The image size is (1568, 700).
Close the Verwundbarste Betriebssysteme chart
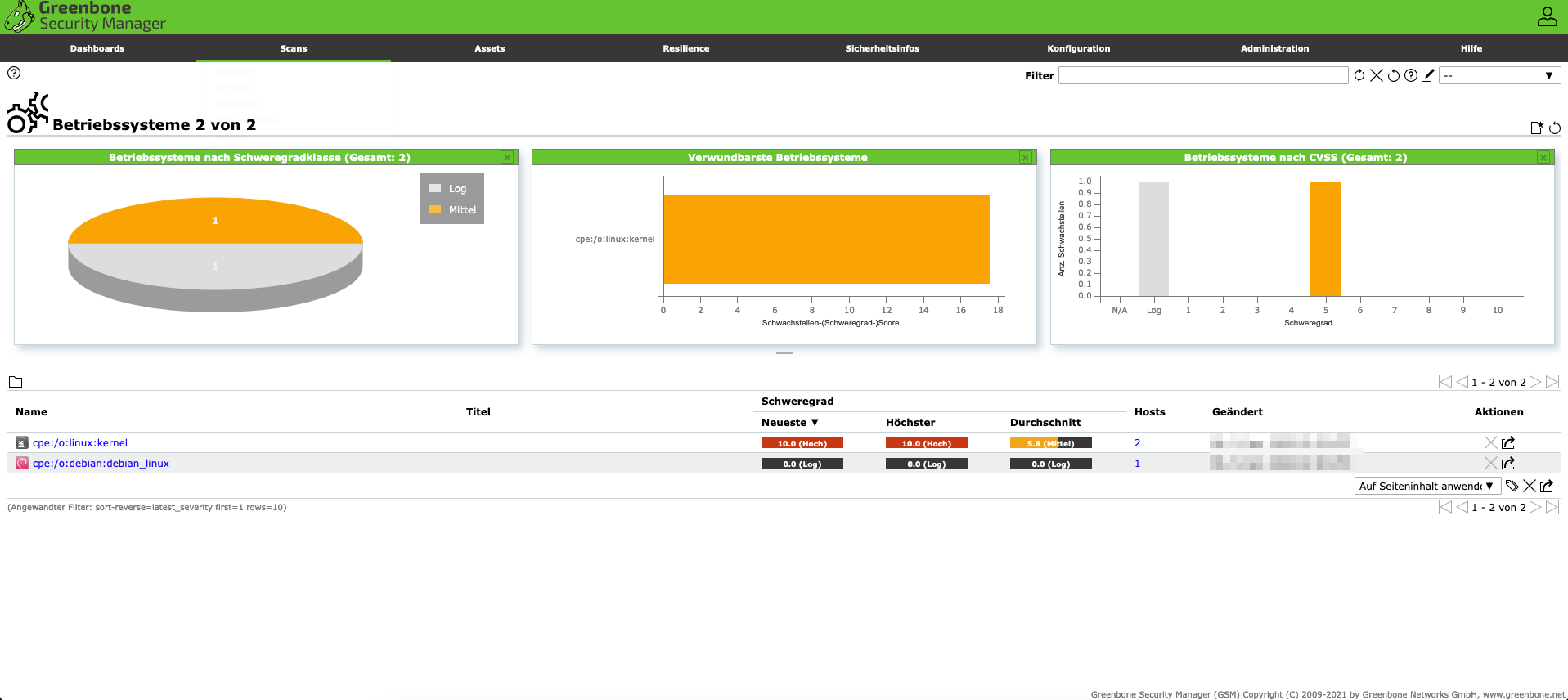coord(1025,157)
